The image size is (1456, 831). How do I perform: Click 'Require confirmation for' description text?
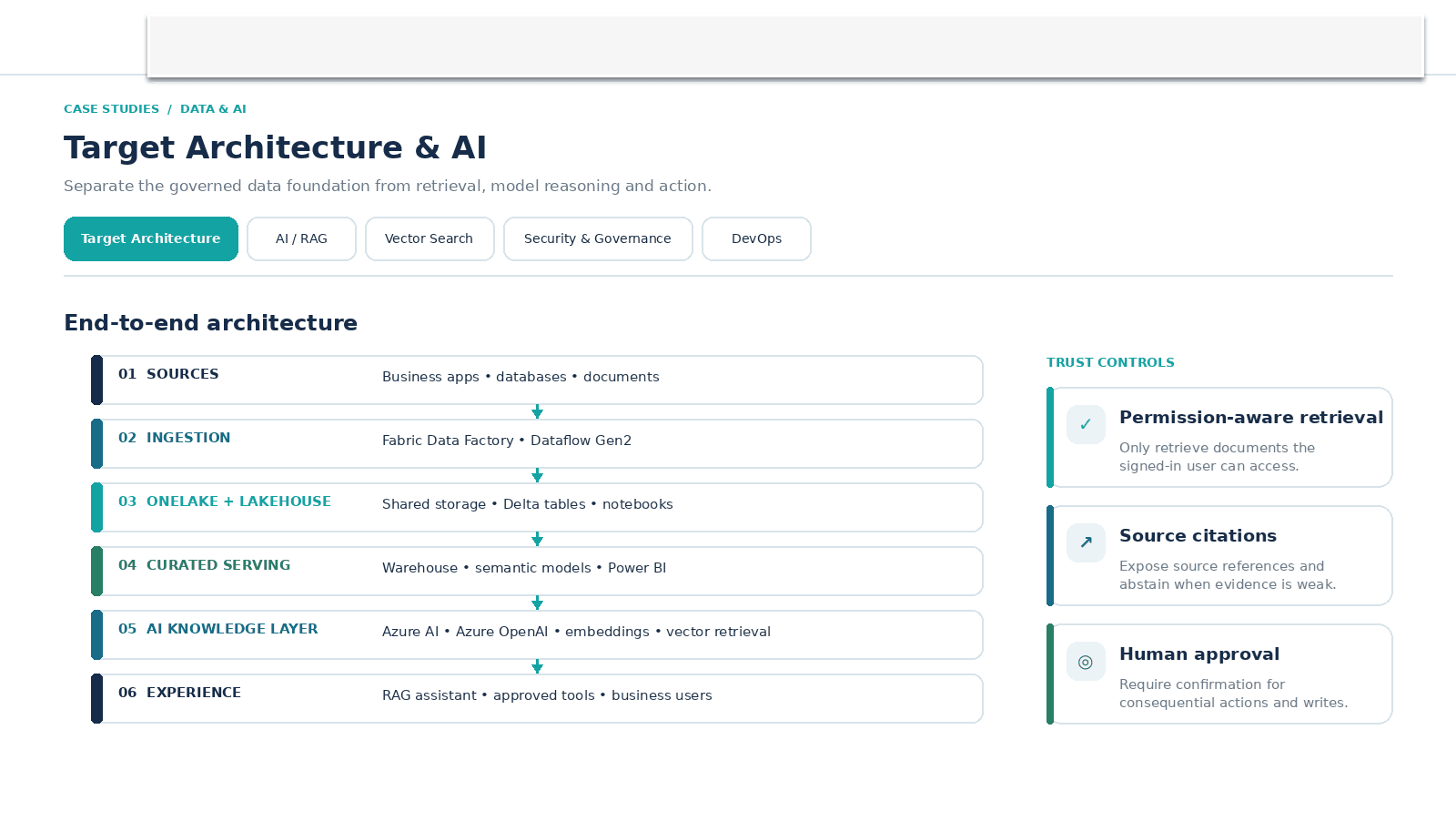(1233, 694)
